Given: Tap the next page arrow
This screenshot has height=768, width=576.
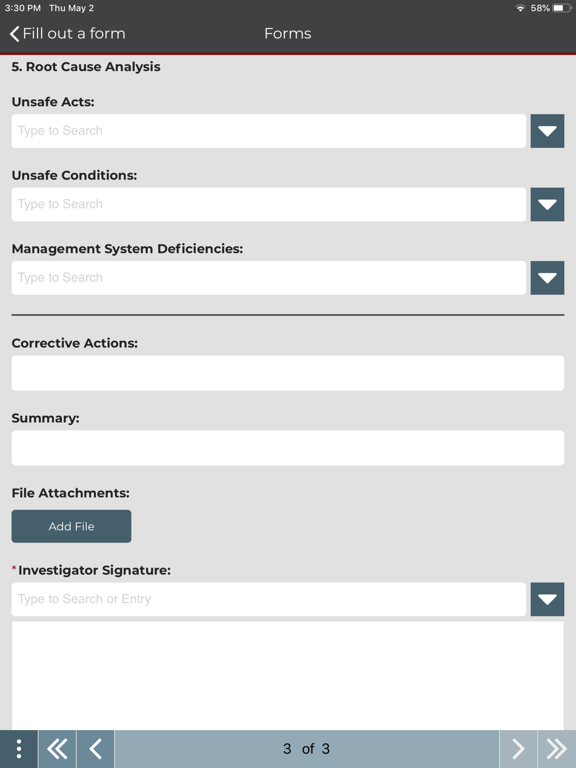Looking at the screenshot, I should (518, 749).
